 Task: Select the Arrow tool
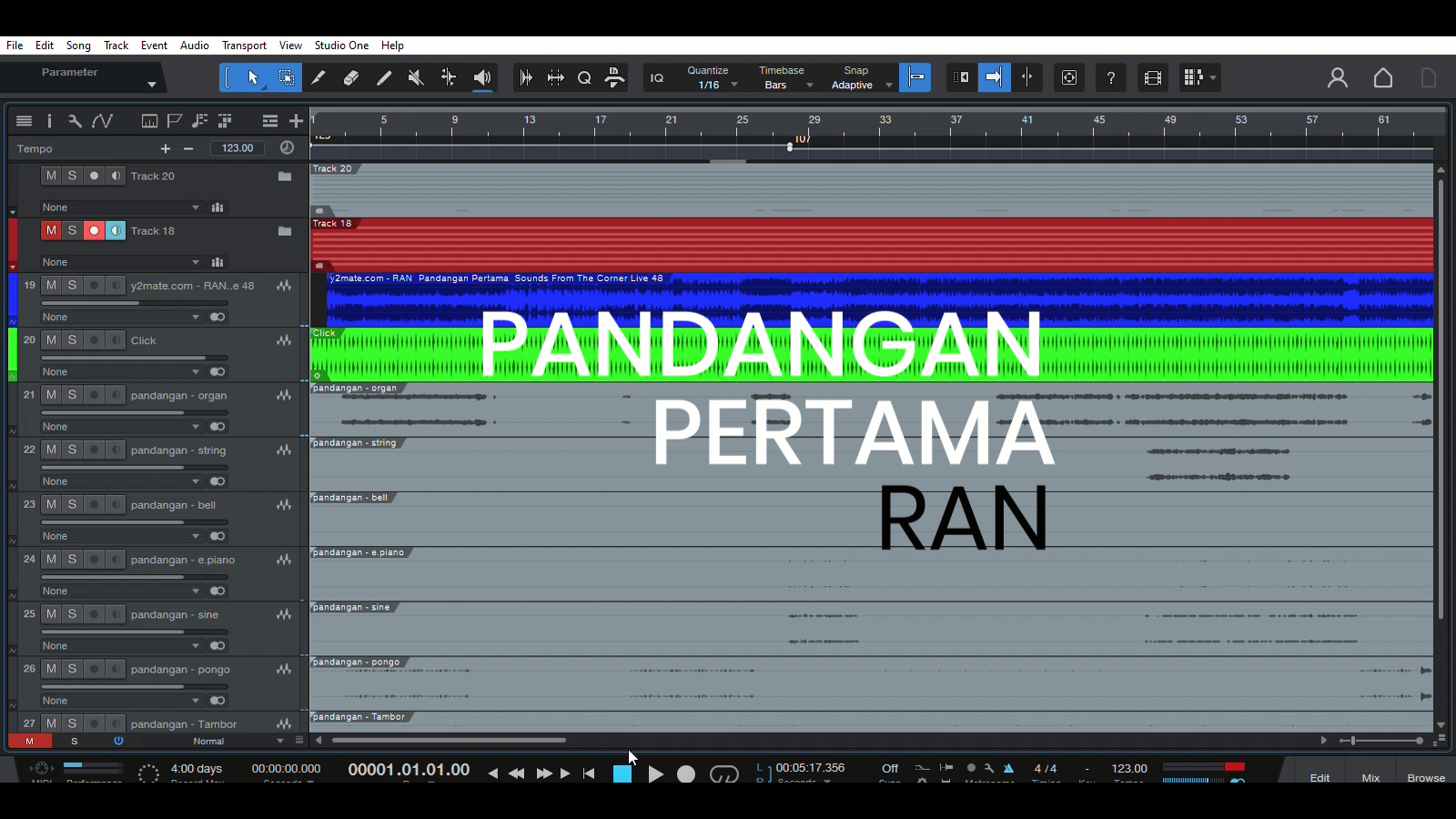(x=254, y=78)
